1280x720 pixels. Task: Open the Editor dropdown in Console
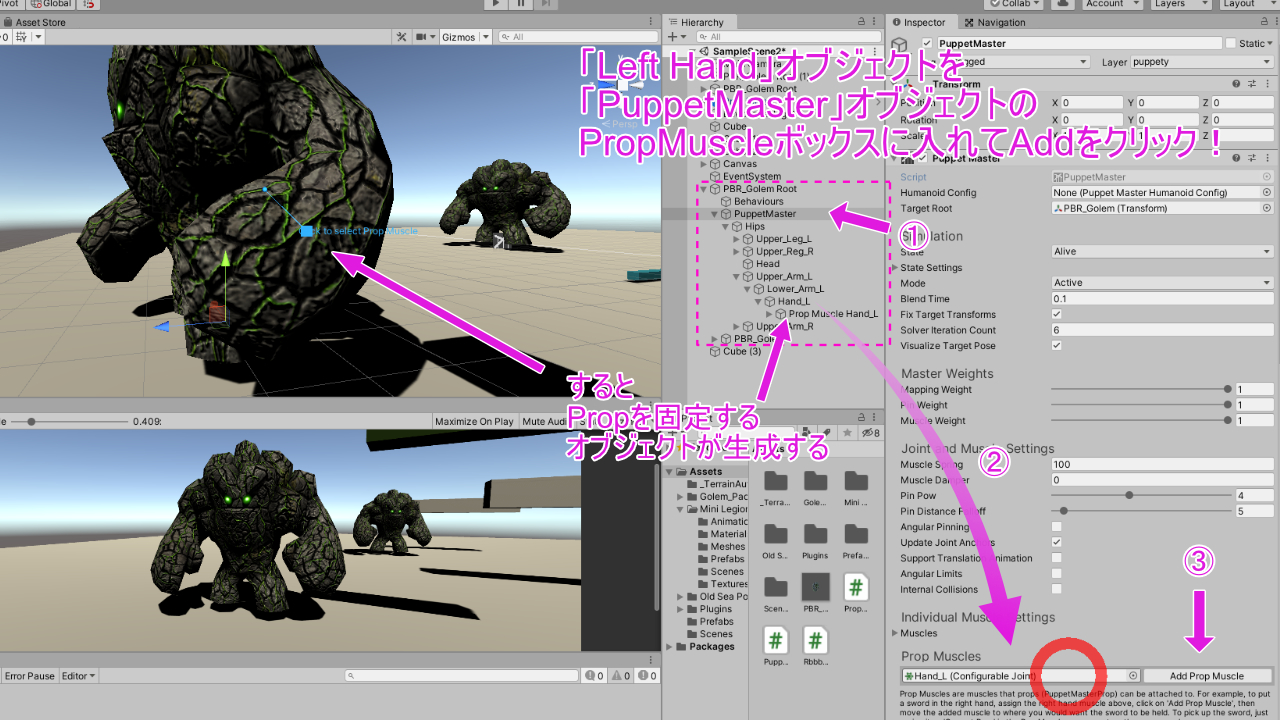(x=79, y=676)
